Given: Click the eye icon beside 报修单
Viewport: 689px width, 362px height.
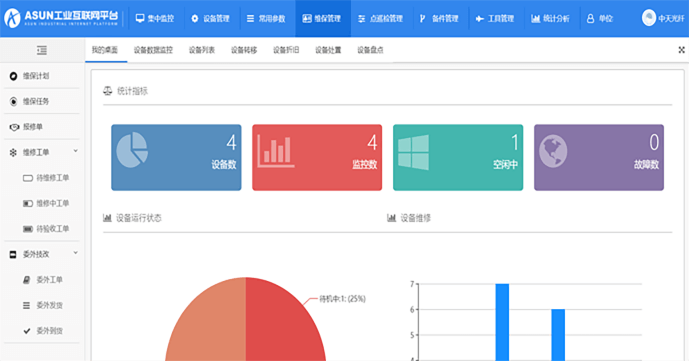Looking at the screenshot, I should pos(14,127).
